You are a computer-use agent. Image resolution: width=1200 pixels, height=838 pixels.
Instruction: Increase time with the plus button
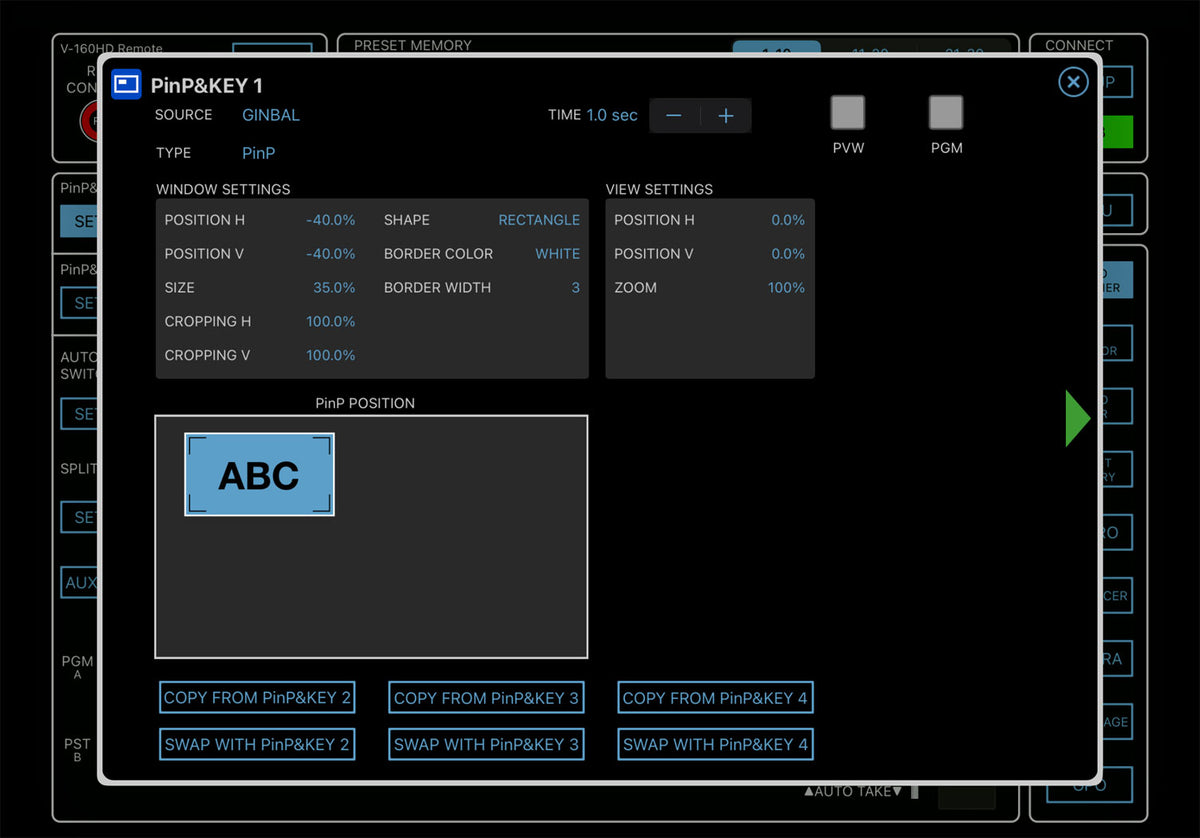tap(726, 116)
